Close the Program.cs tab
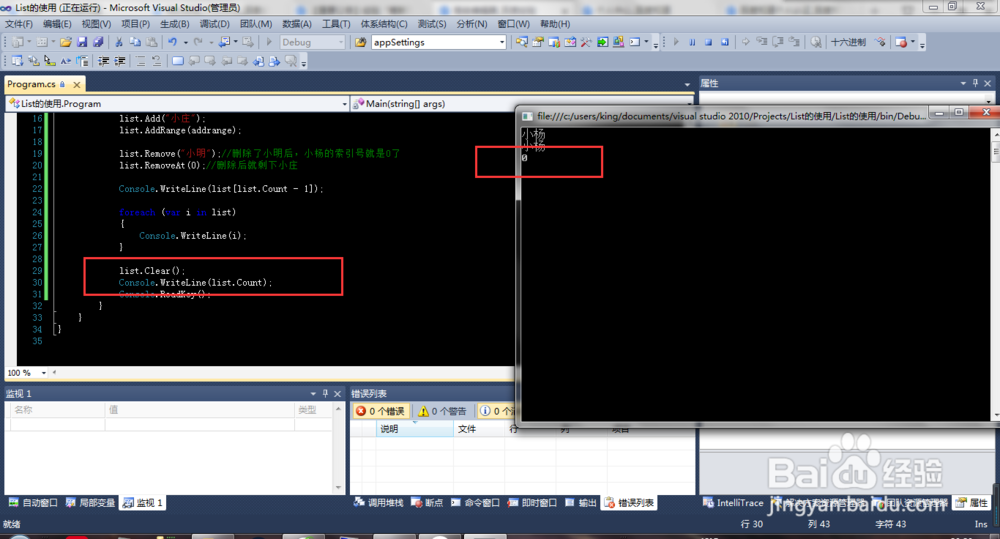 coord(77,84)
